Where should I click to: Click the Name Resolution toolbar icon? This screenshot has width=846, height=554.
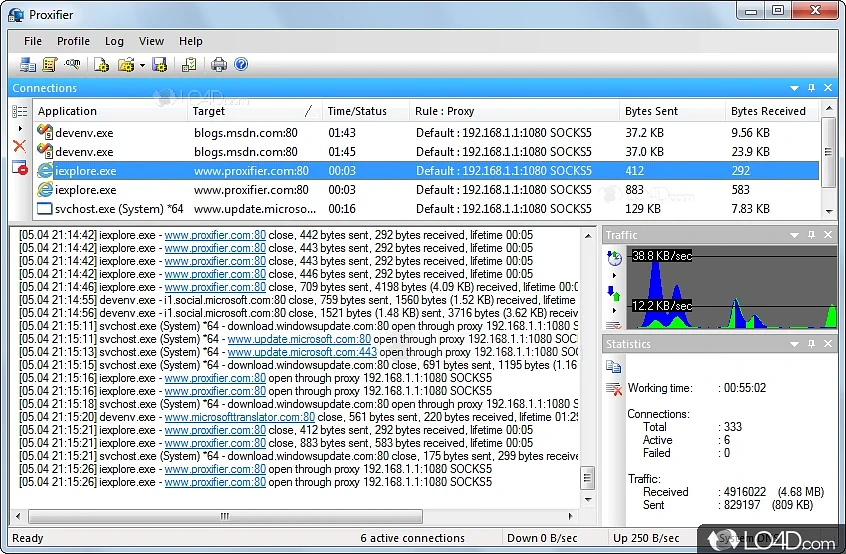(x=73, y=65)
